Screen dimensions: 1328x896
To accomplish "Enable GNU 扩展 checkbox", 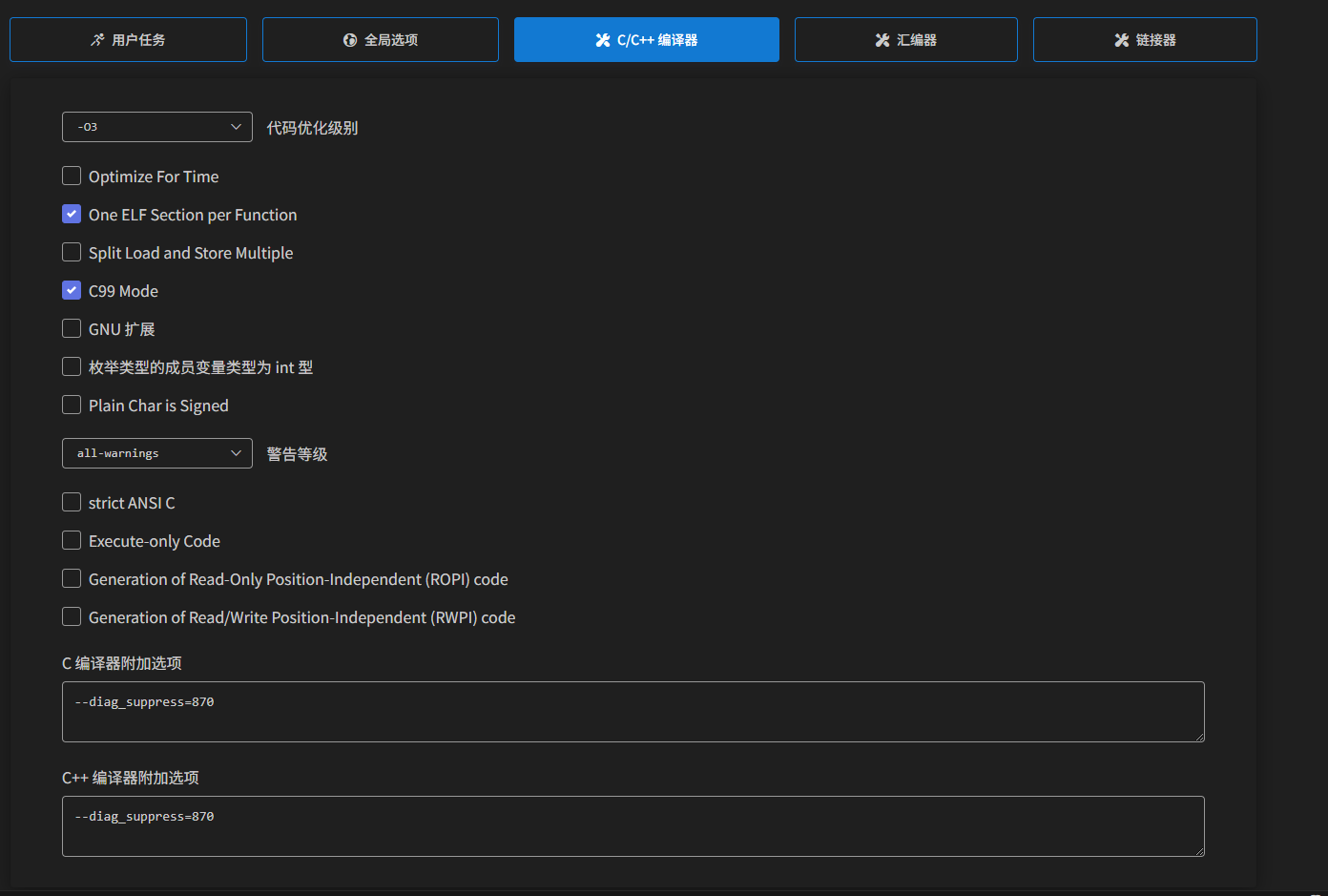I will [72, 328].
